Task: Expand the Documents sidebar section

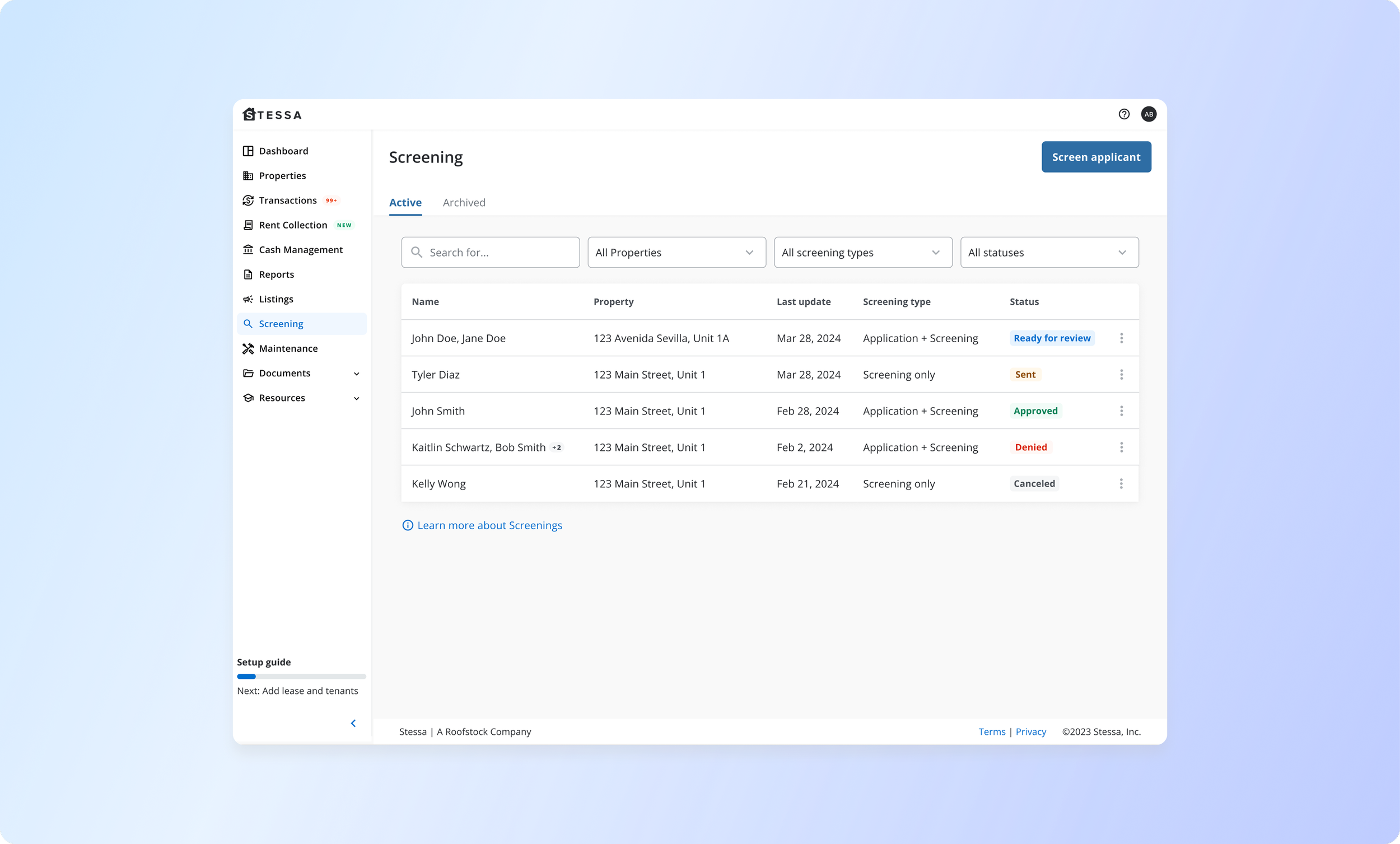Action: tap(356, 374)
